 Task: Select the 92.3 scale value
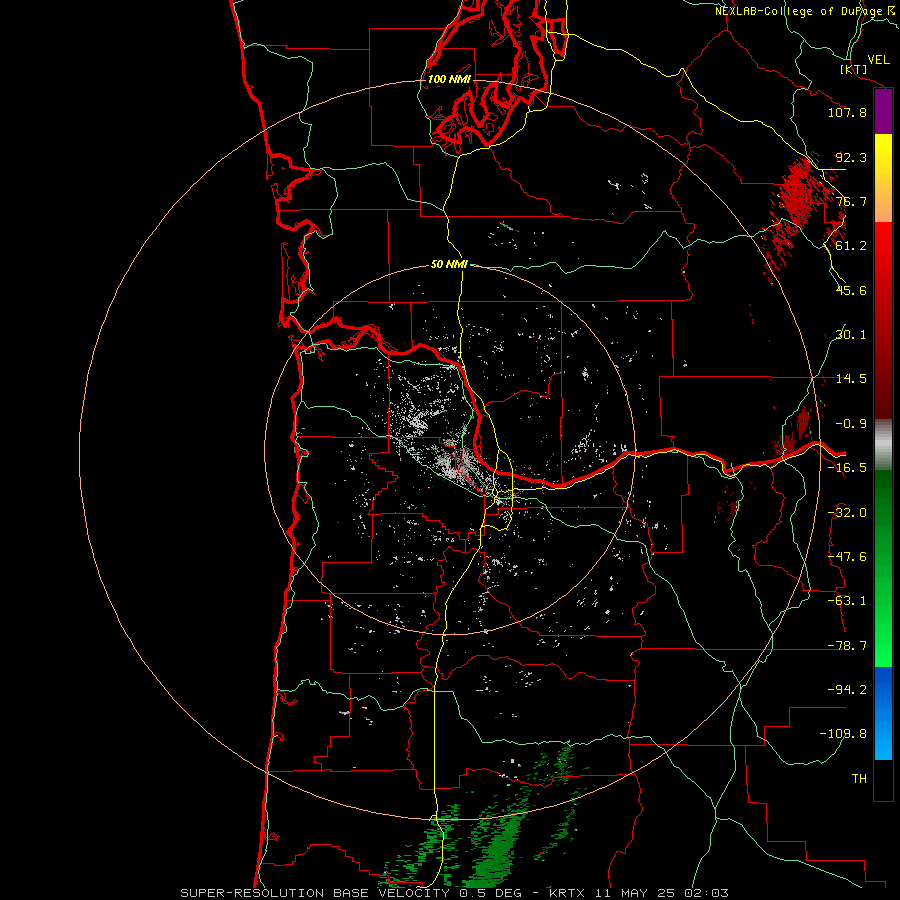pos(851,157)
